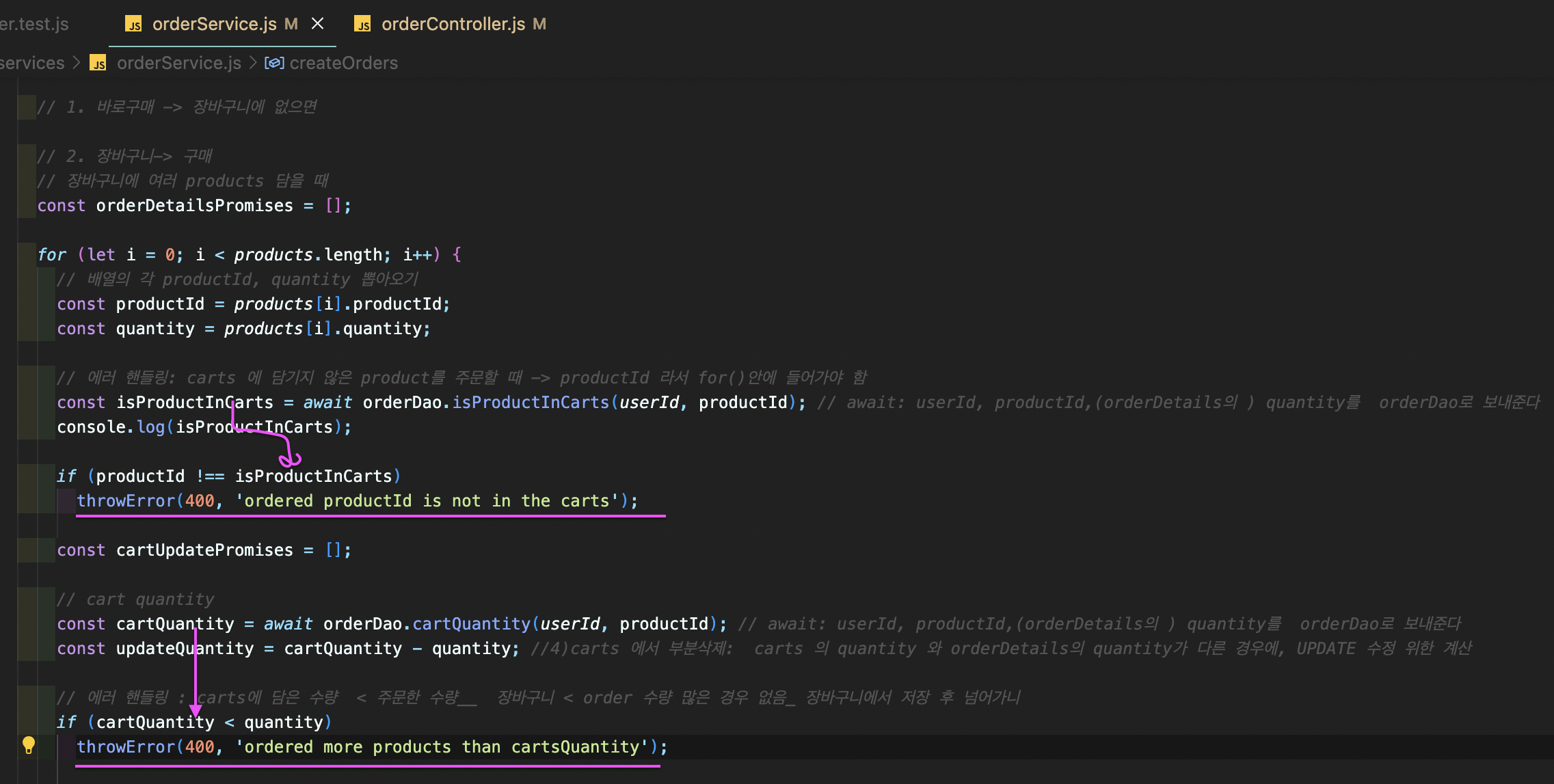This screenshot has height=784, width=1554.
Task: Expand the services breadcrumb folder
Action: click(31, 63)
